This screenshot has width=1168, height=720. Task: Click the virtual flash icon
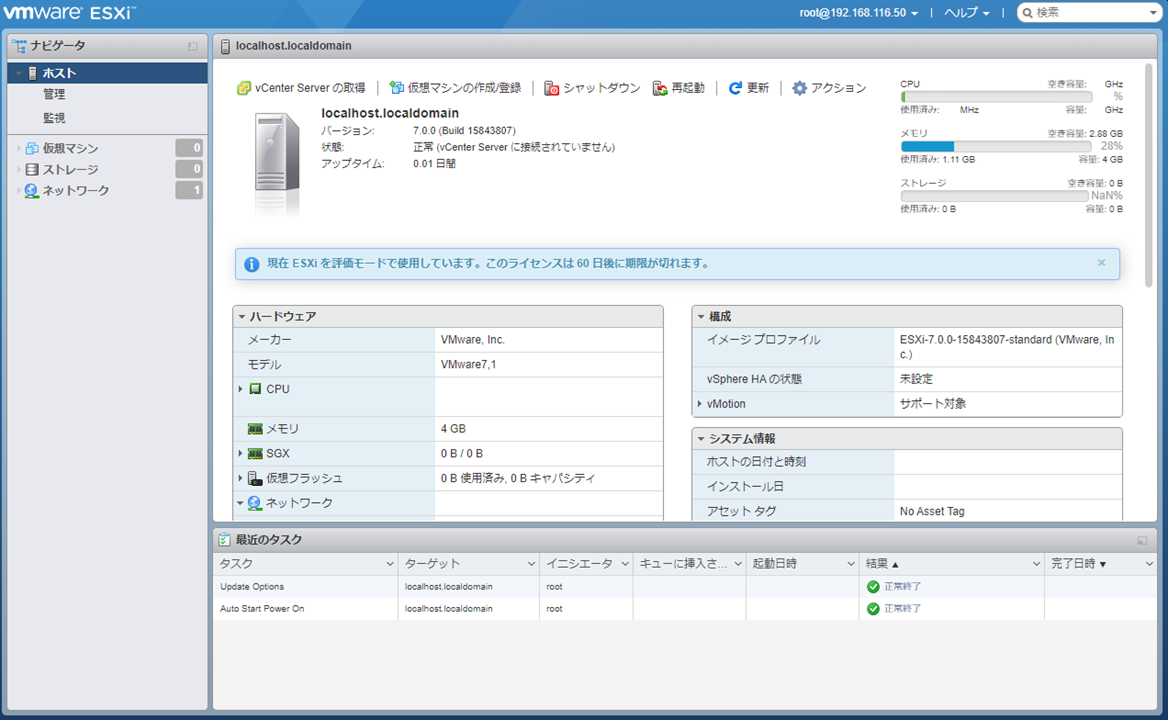[x=255, y=478]
